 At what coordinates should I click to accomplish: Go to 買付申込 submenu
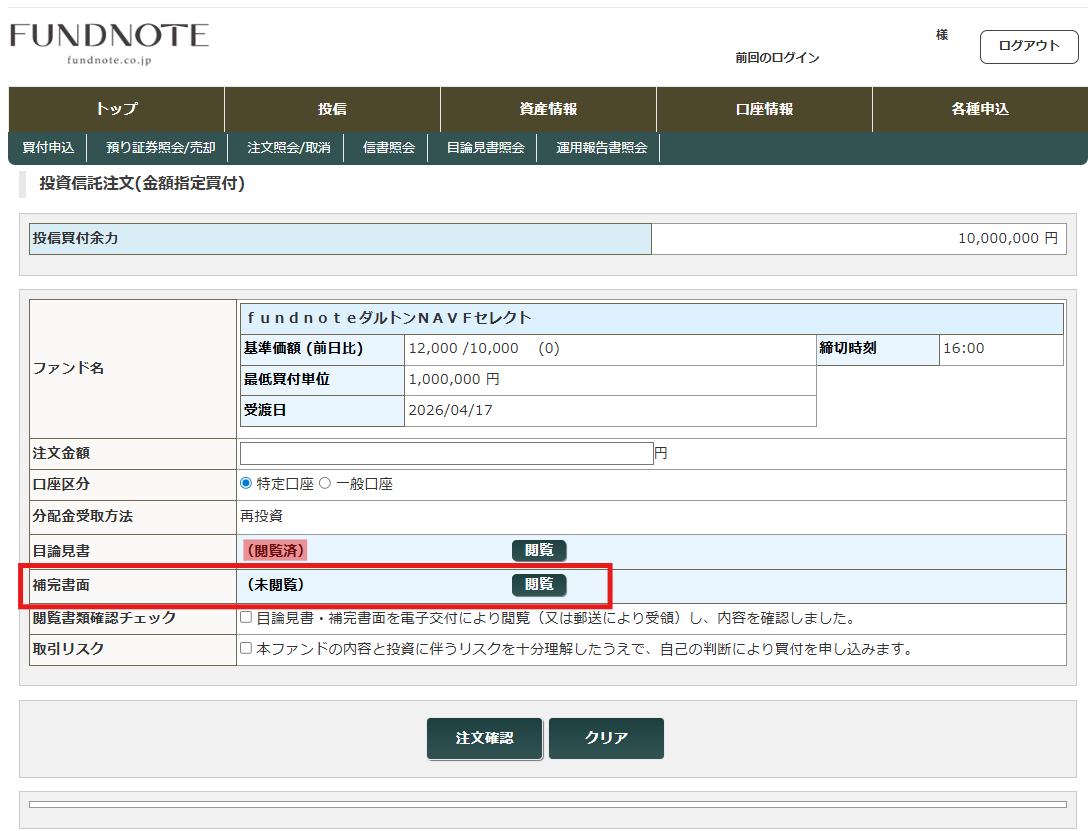(x=48, y=148)
